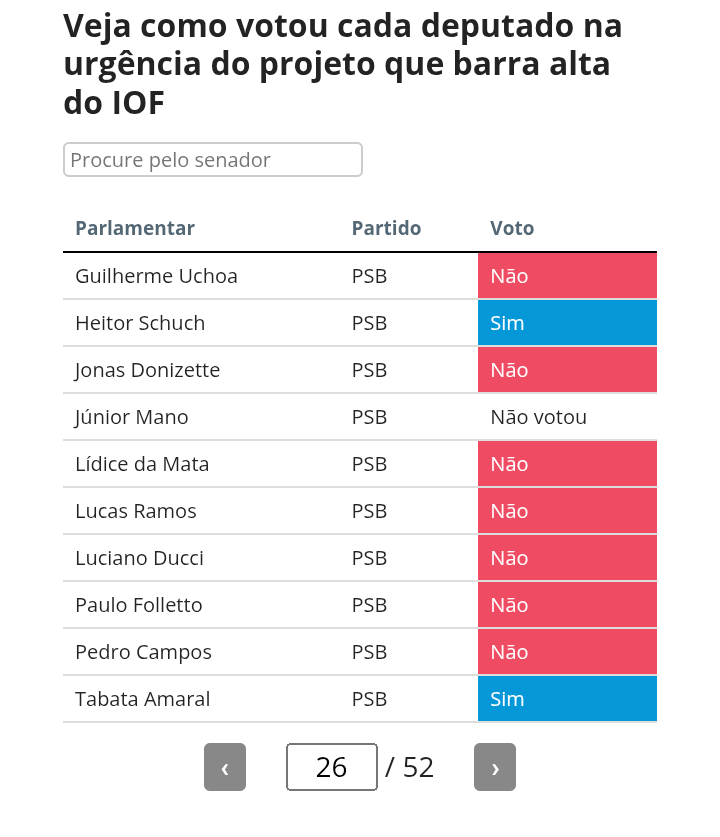Click the Luciano Ducci name
This screenshot has width=720, height=837.
coord(137,558)
